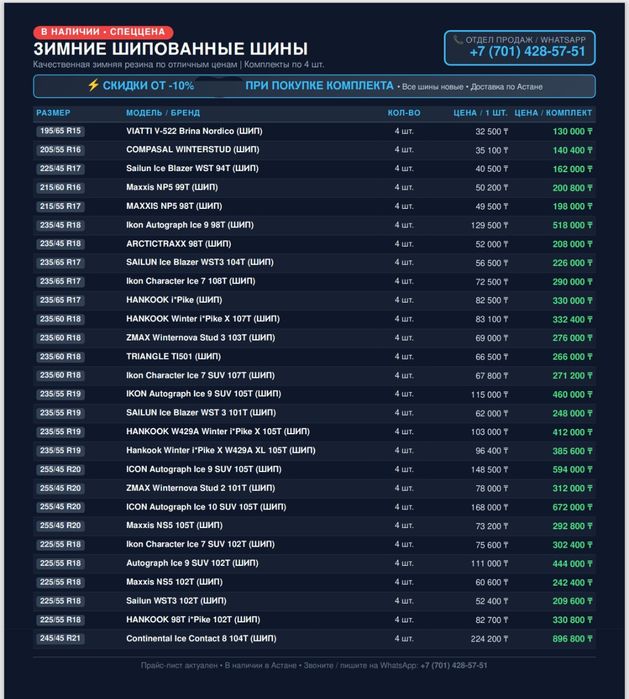The image size is (629, 699).
Task: Click the red 'В НАЛИЧИИ · СПЕЦЦЕНА' badge
Action: pos(103,32)
